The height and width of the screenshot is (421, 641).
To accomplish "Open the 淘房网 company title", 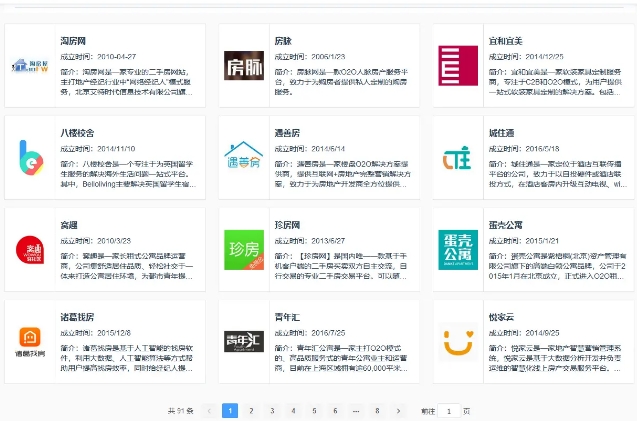I will pyautogui.click(x=73, y=41).
